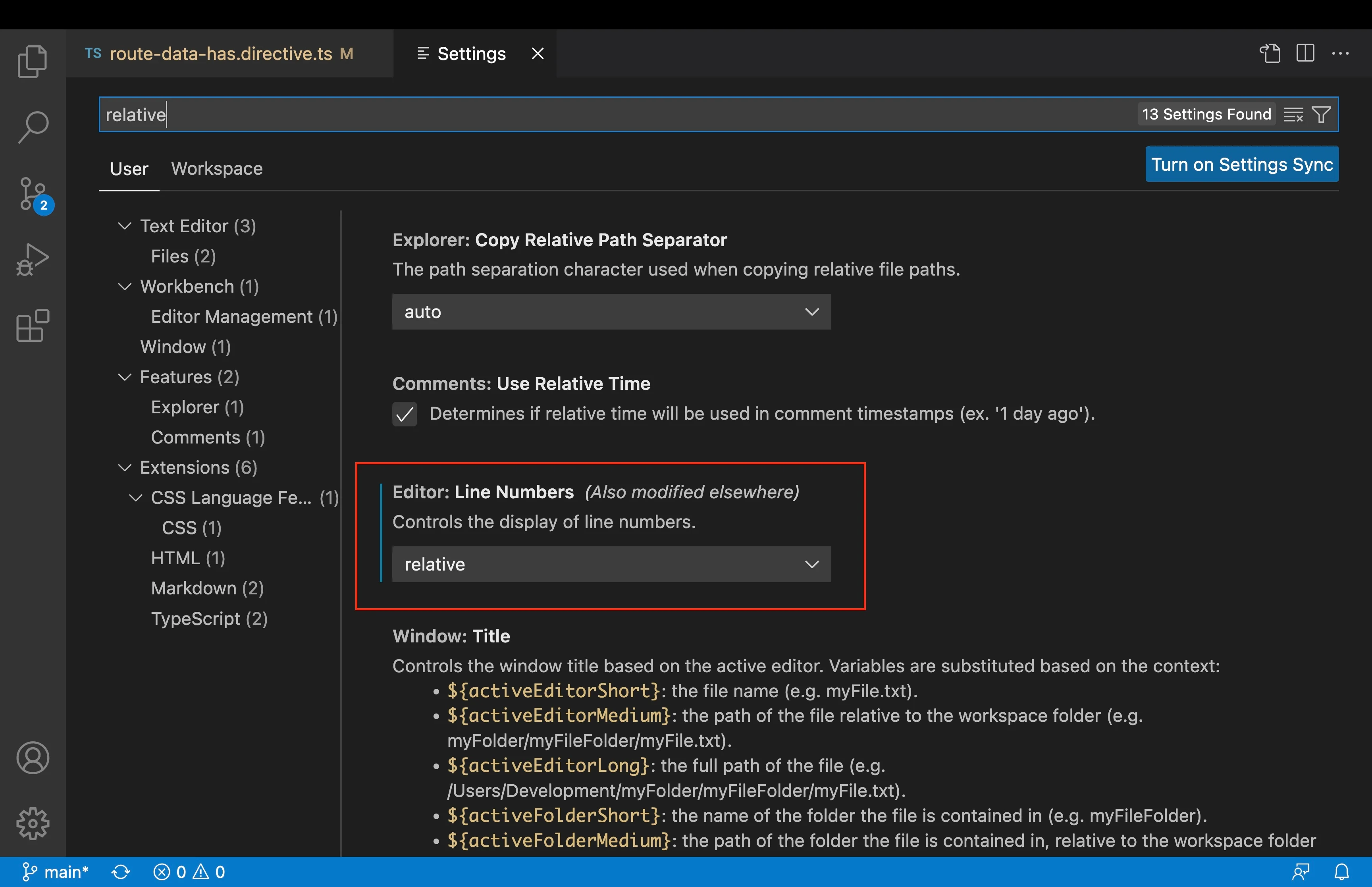1372x887 pixels.
Task: Open the Accounts menu icon
Action: click(33, 758)
